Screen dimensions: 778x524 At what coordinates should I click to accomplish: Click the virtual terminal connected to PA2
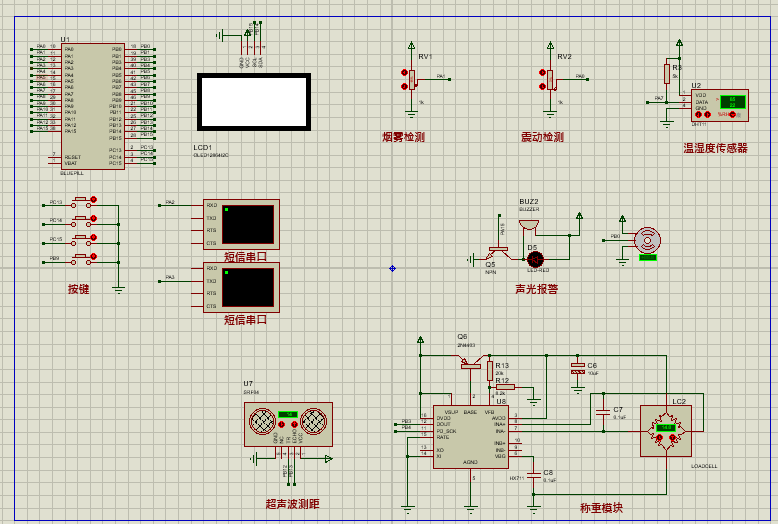coord(242,224)
